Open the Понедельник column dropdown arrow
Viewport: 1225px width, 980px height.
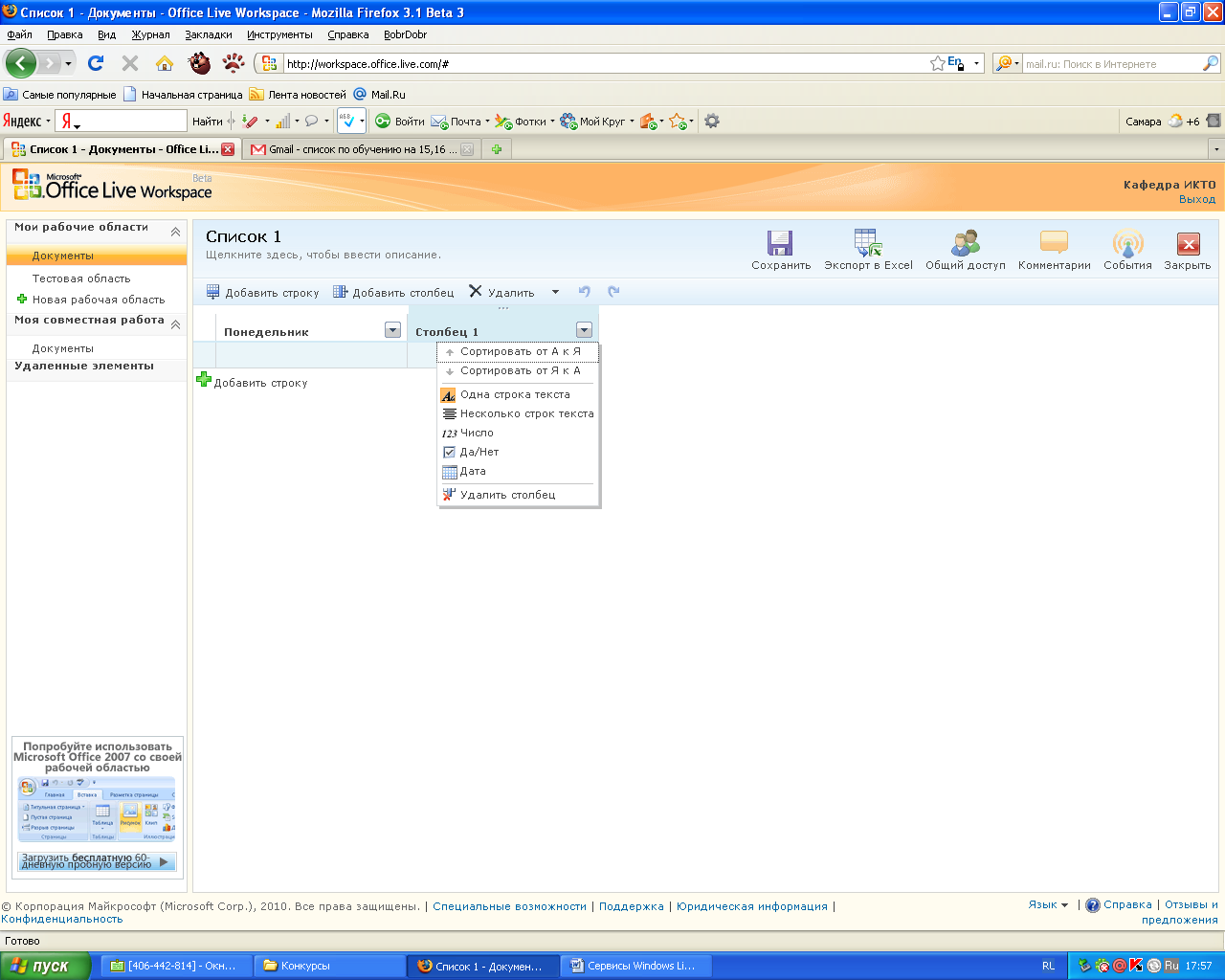(x=392, y=330)
